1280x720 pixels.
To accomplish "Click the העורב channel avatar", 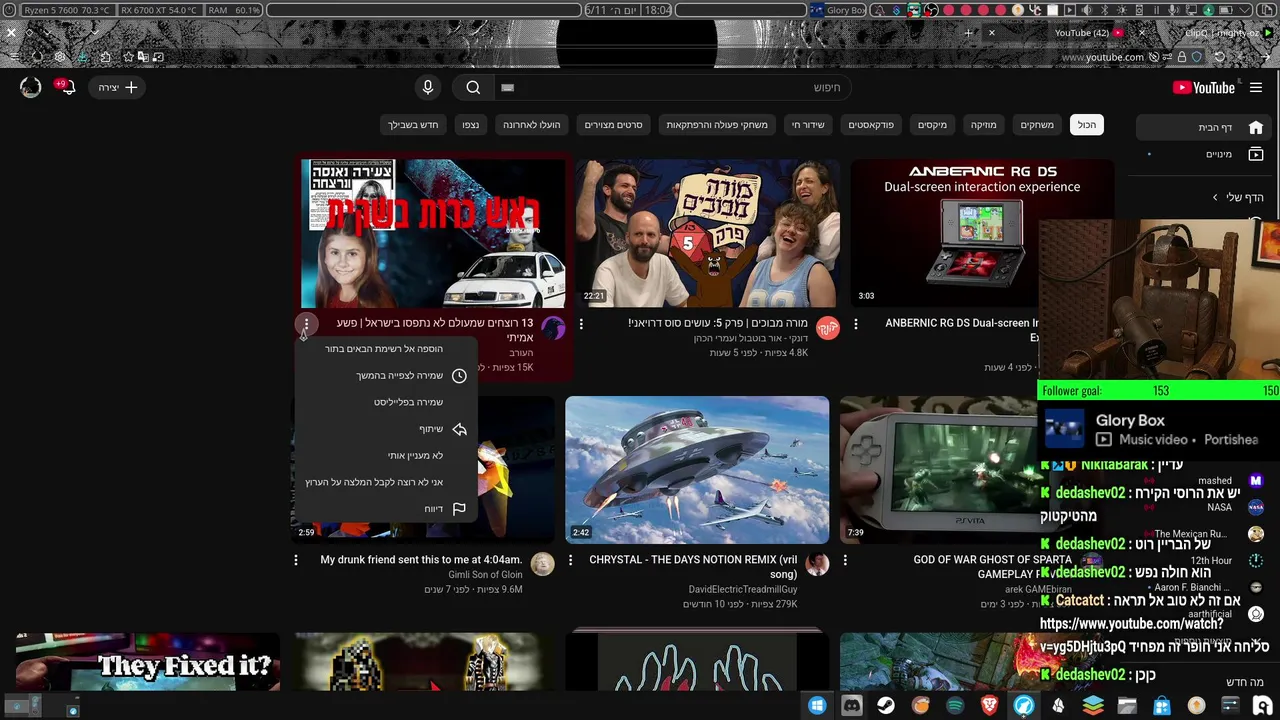I will pos(553,328).
